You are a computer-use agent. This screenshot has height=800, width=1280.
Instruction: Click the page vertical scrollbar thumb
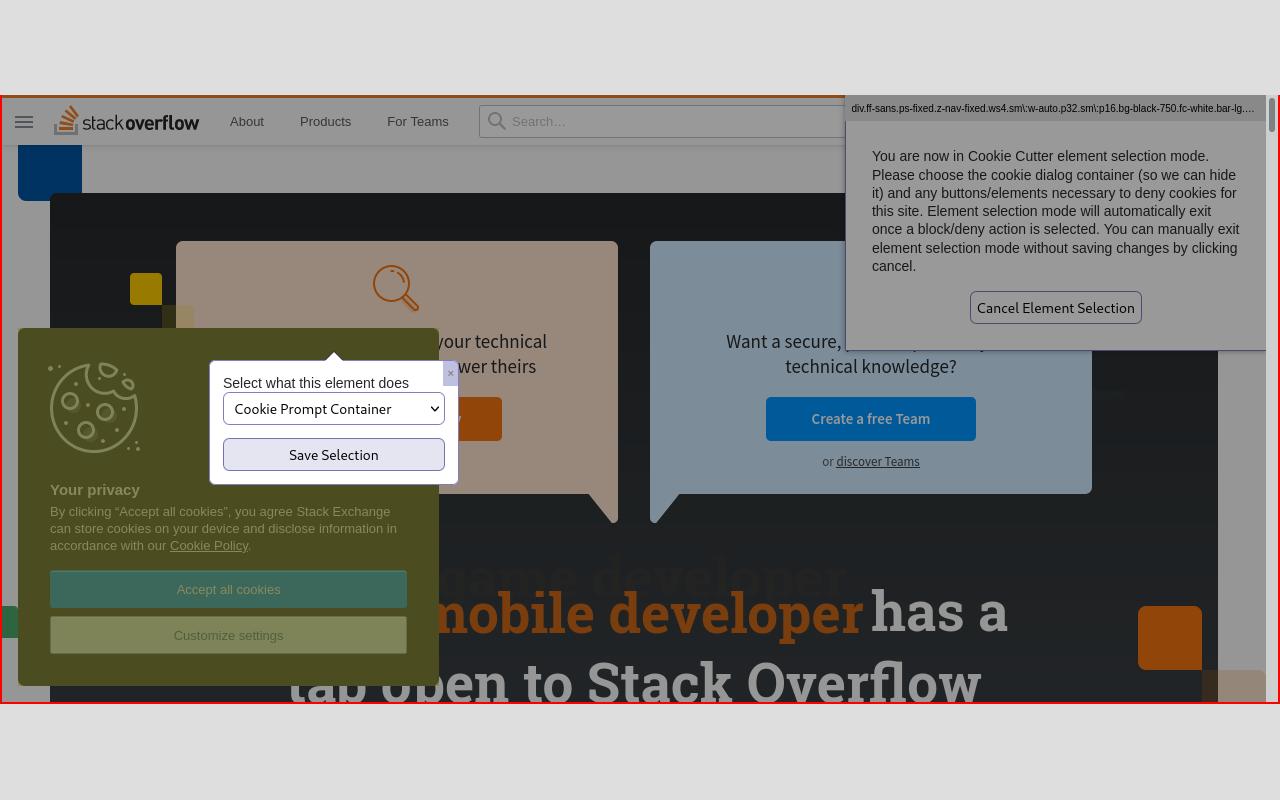click(x=1272, y=115)
